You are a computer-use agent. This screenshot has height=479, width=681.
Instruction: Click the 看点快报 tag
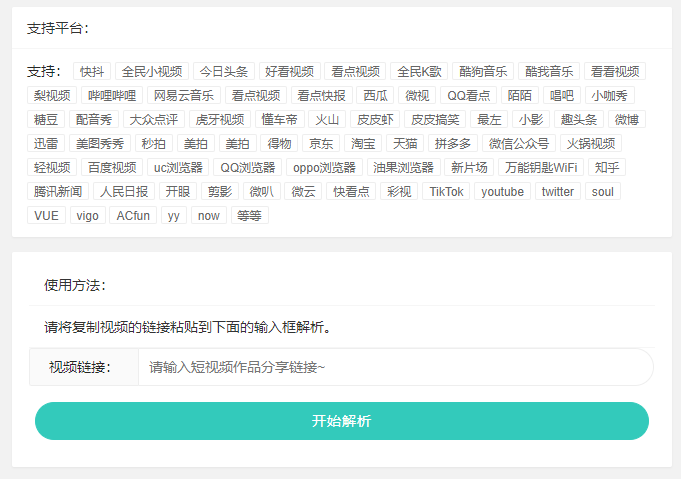(321, 96)
